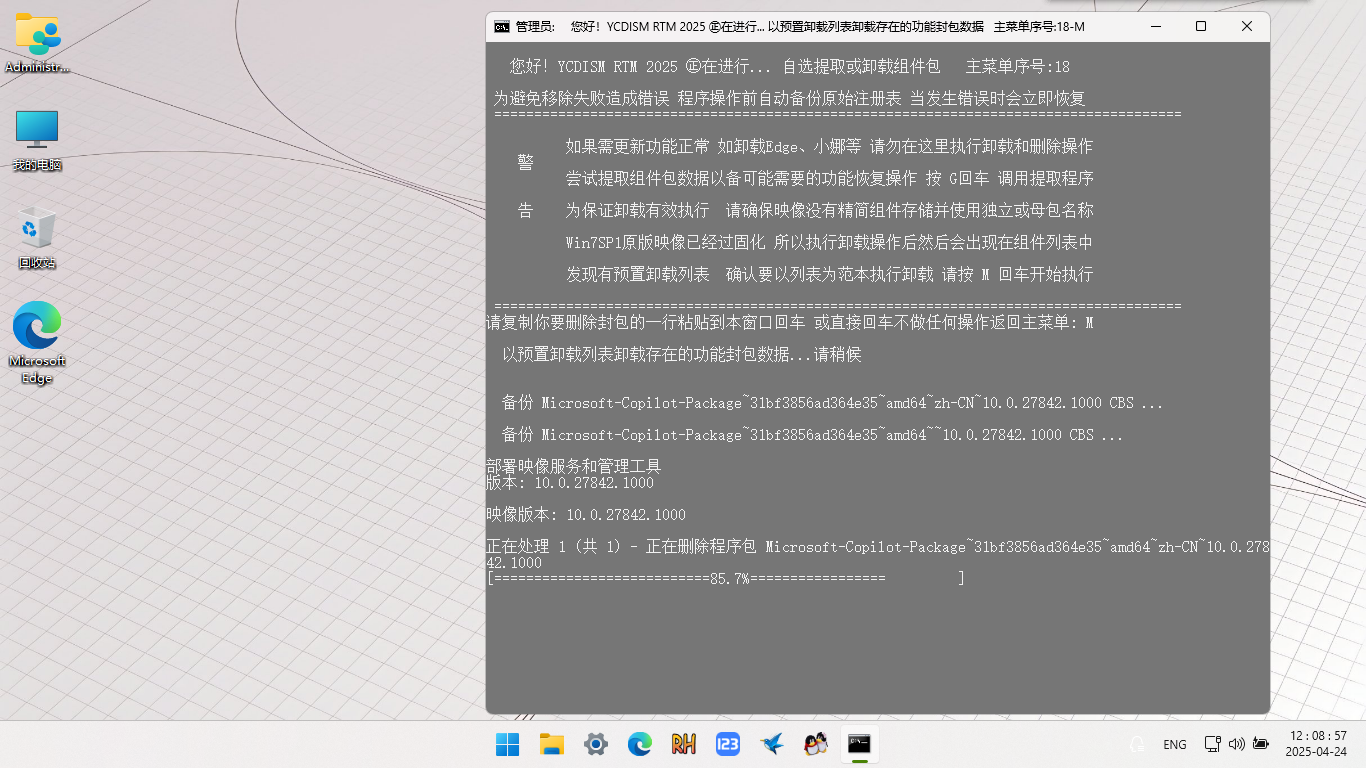Maximize the YCDISM console window
The height and width of the screenshot is (768, 1366).
(x=1201, y=27)
